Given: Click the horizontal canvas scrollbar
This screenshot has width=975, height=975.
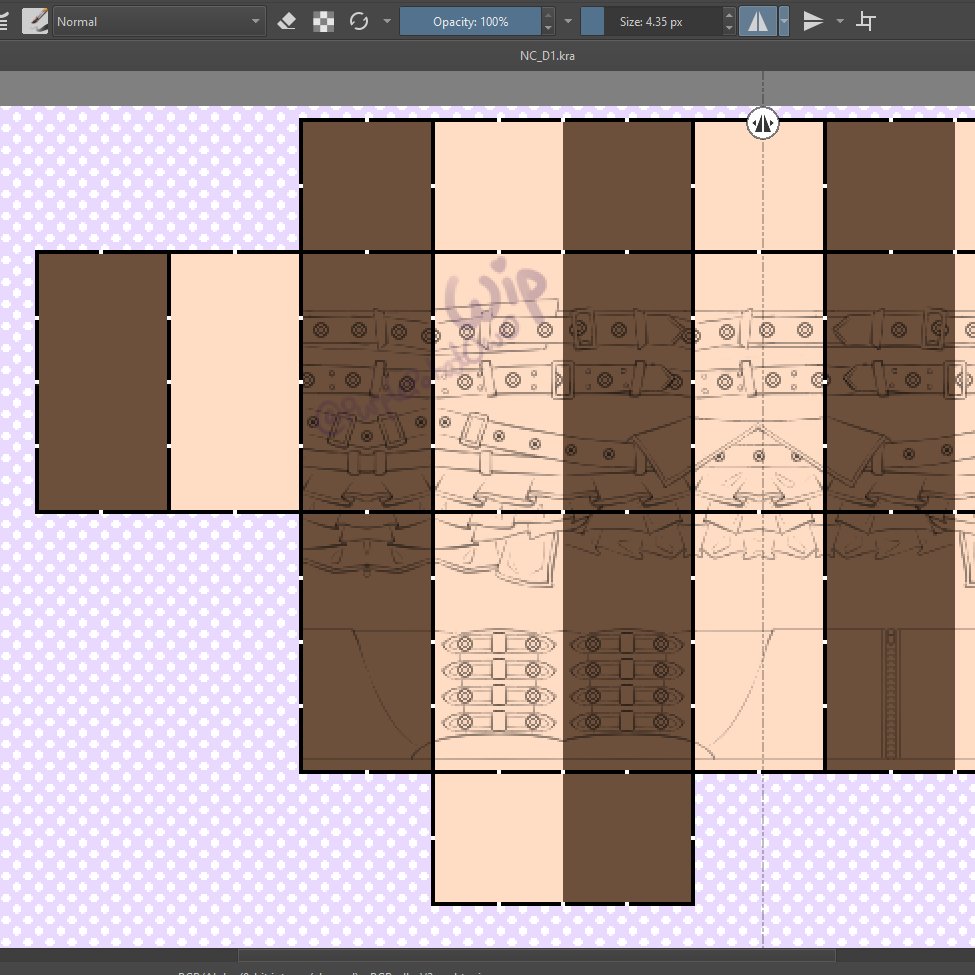Looking at the screenshot, I should 537,954.
